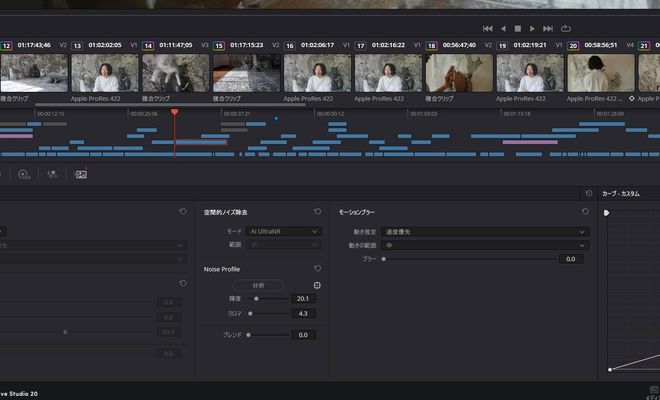Adjust the 輝度 slider handle
The image size is (660, 400).
pos(257,298)
